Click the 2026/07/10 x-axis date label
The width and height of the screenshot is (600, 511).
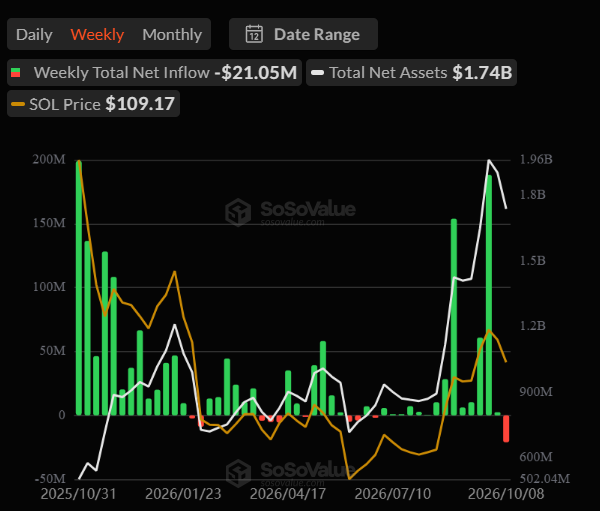pos(393,494)
